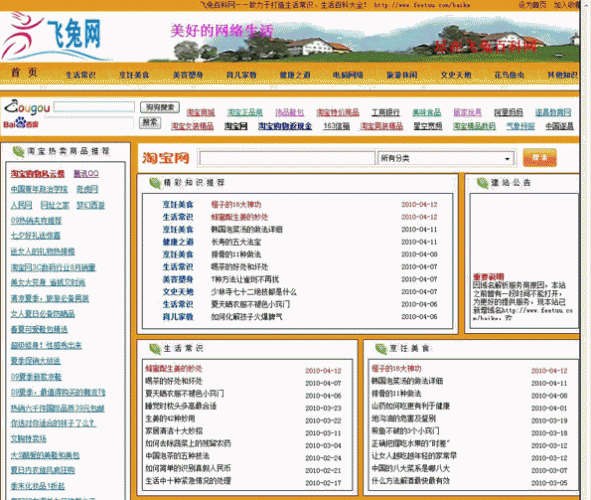Click the Sogou 搜索 button
The width and height of the screenshot is (591, 500).
pyautogui.click(x=160, y=107)
